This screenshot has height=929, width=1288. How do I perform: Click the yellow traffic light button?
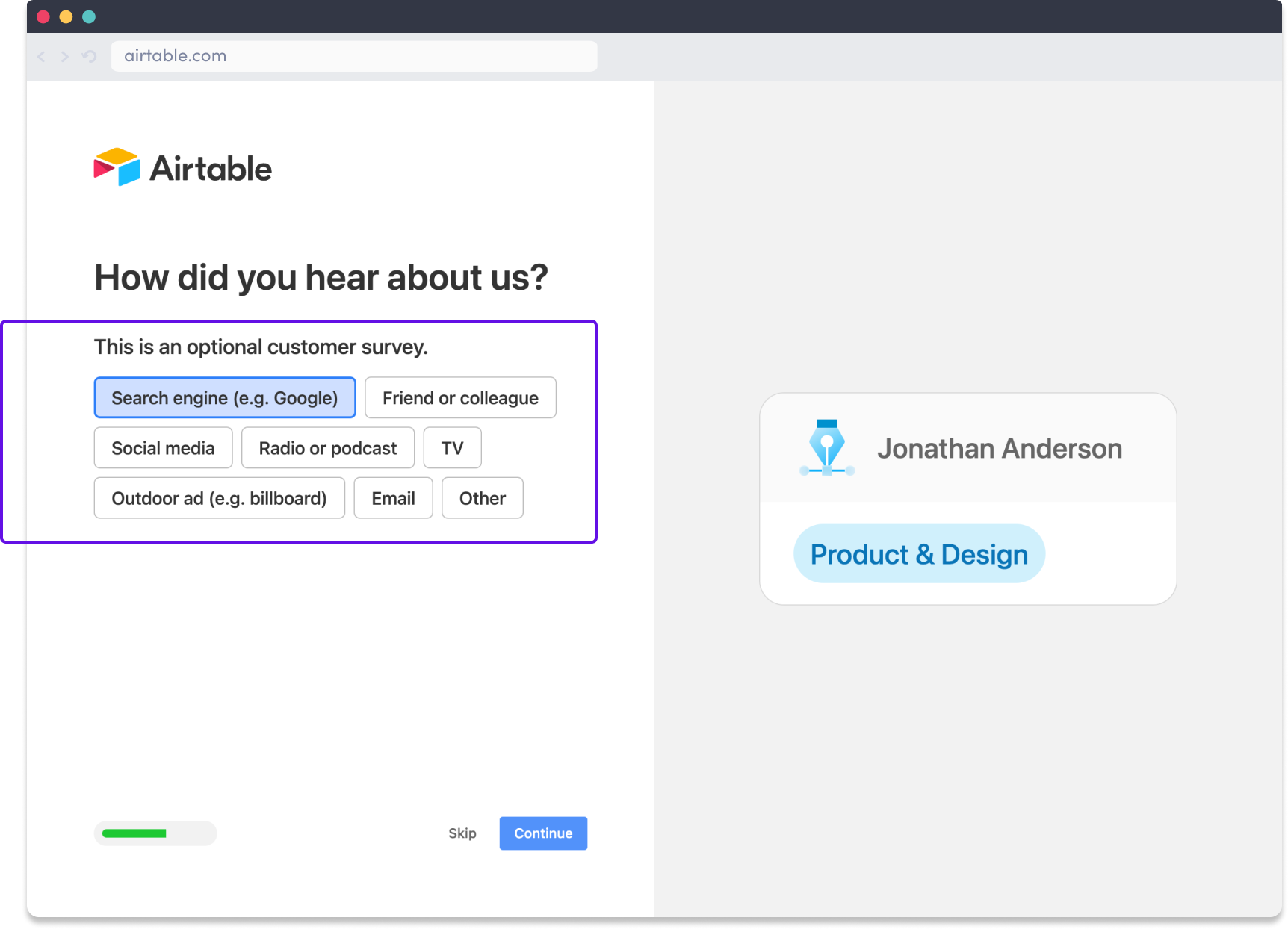tap(66, 16)
